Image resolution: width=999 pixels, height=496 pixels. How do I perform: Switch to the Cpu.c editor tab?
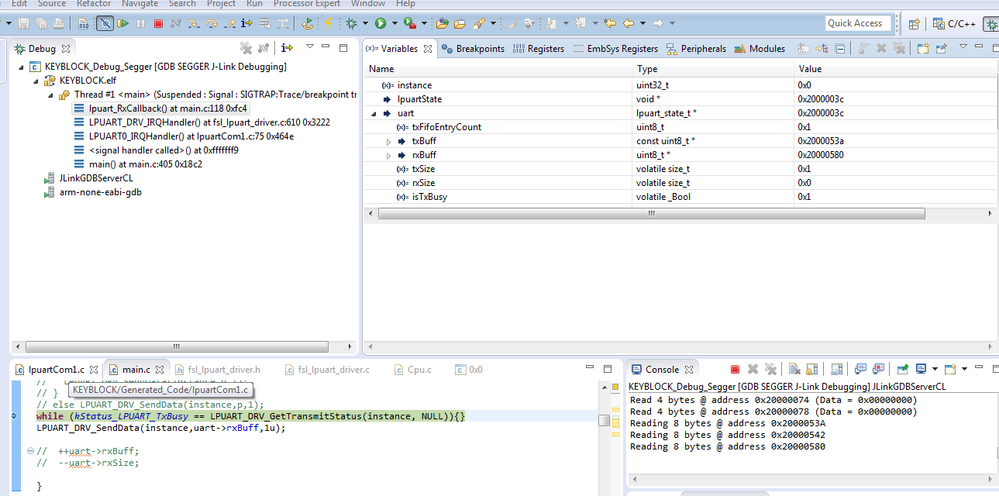[413, 369]
